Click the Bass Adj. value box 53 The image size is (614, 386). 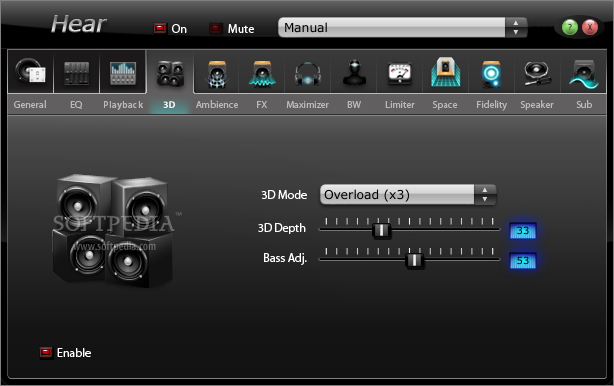(523, 261)
